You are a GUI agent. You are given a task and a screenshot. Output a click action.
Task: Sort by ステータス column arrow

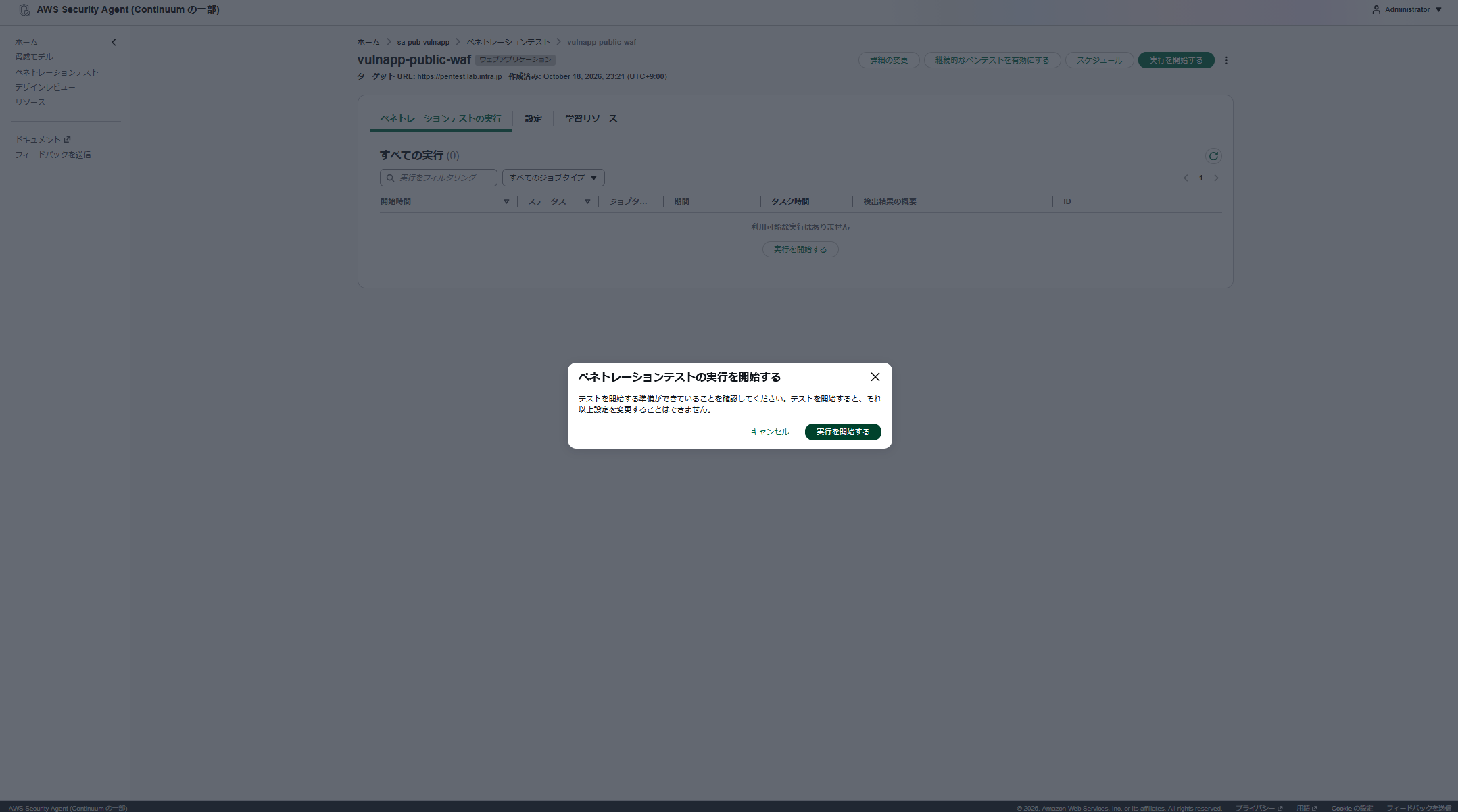(587, 201)
